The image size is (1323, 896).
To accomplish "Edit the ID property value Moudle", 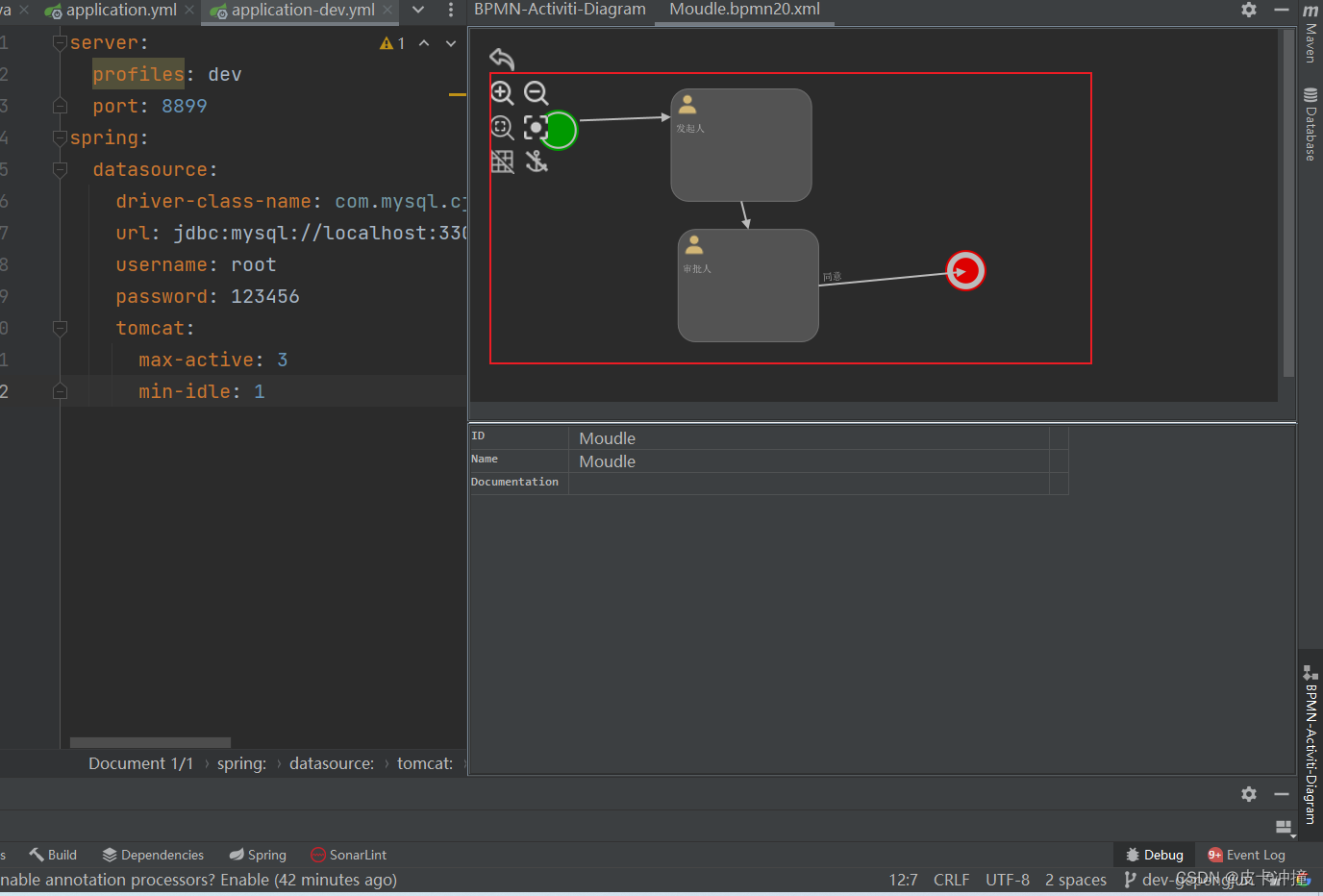I will pos(809,438).
